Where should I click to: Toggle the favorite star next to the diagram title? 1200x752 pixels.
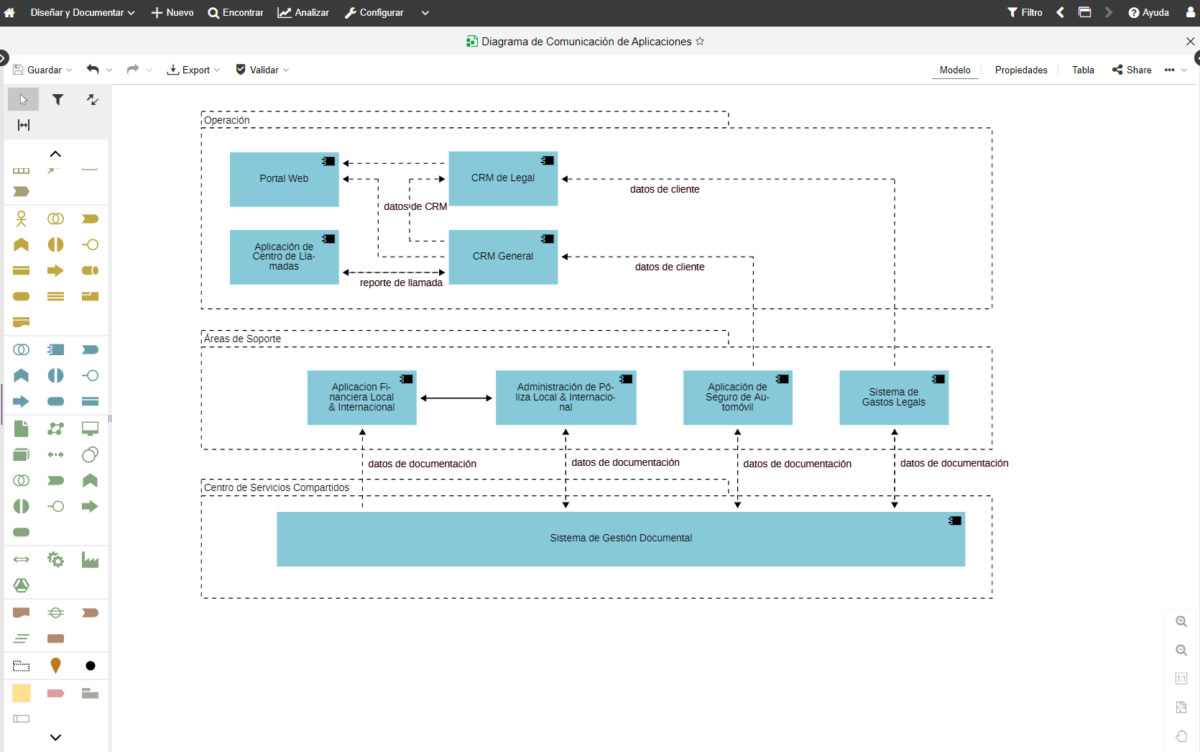point(700,41)
